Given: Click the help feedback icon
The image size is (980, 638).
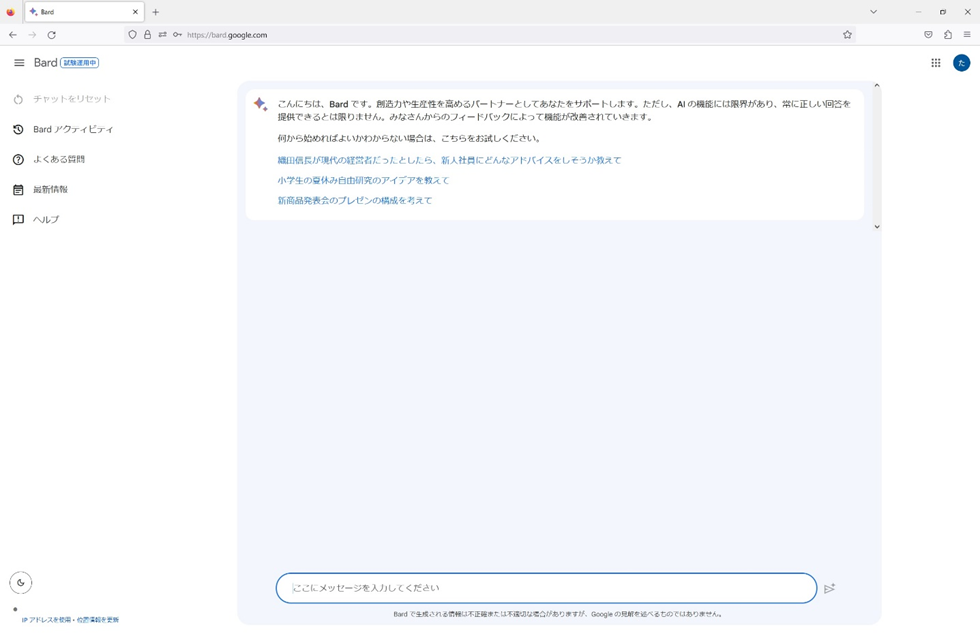Looking at the screenshot, I should click(x=18, y=219).
